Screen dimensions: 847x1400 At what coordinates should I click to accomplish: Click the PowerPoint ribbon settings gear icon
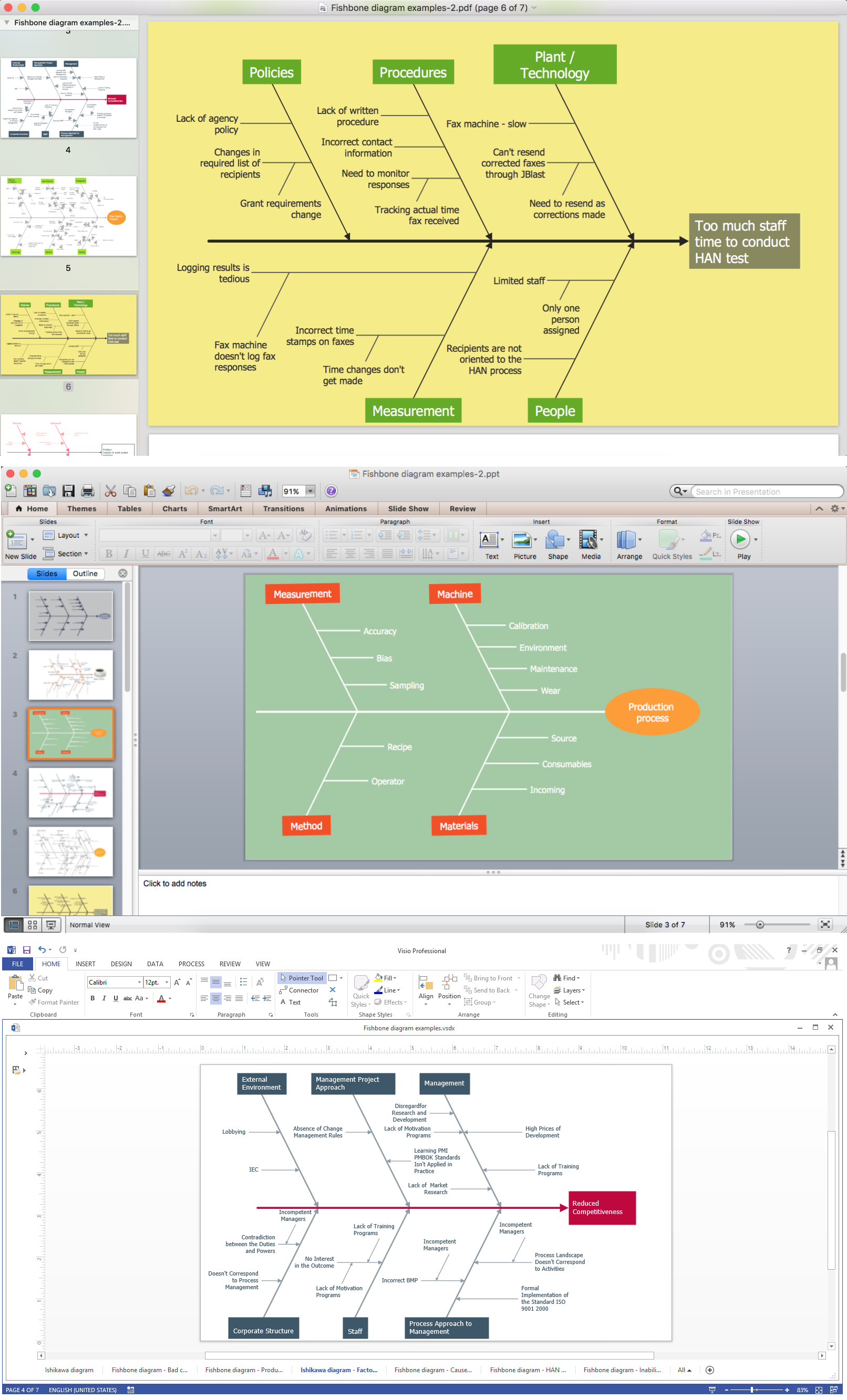[834, 508]
